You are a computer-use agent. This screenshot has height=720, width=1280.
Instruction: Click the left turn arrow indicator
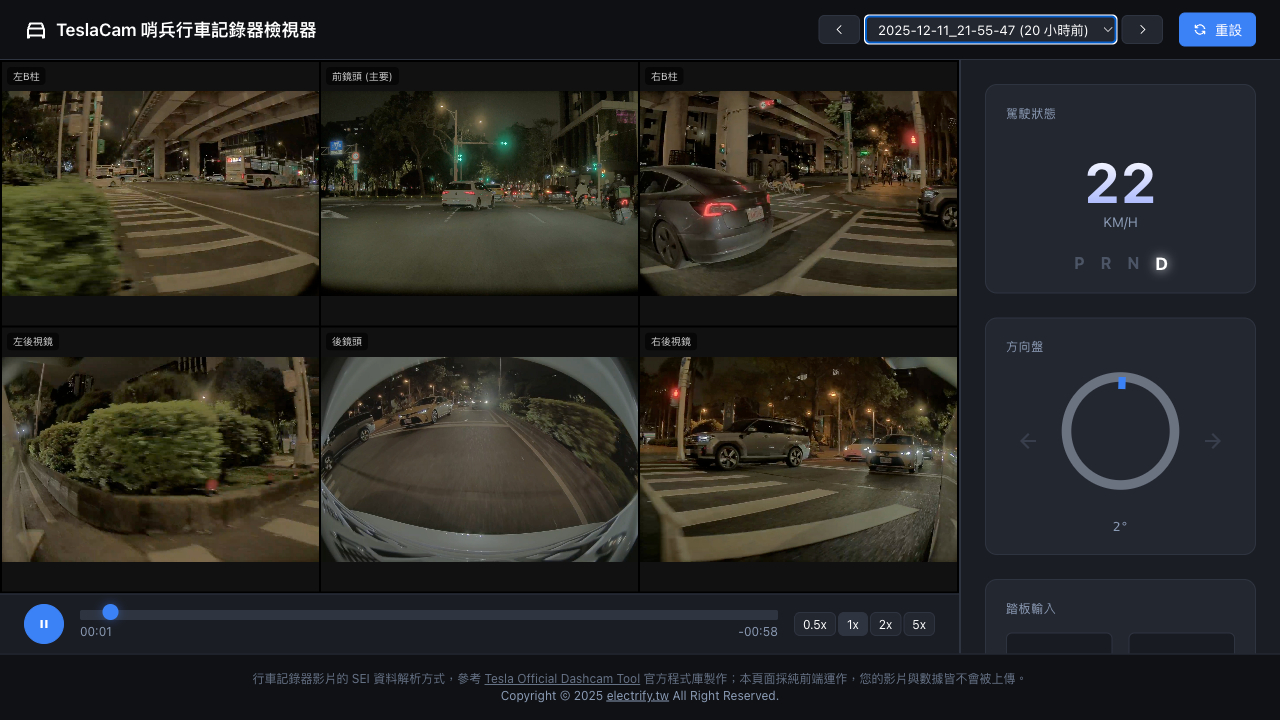tap(1028, 441)
